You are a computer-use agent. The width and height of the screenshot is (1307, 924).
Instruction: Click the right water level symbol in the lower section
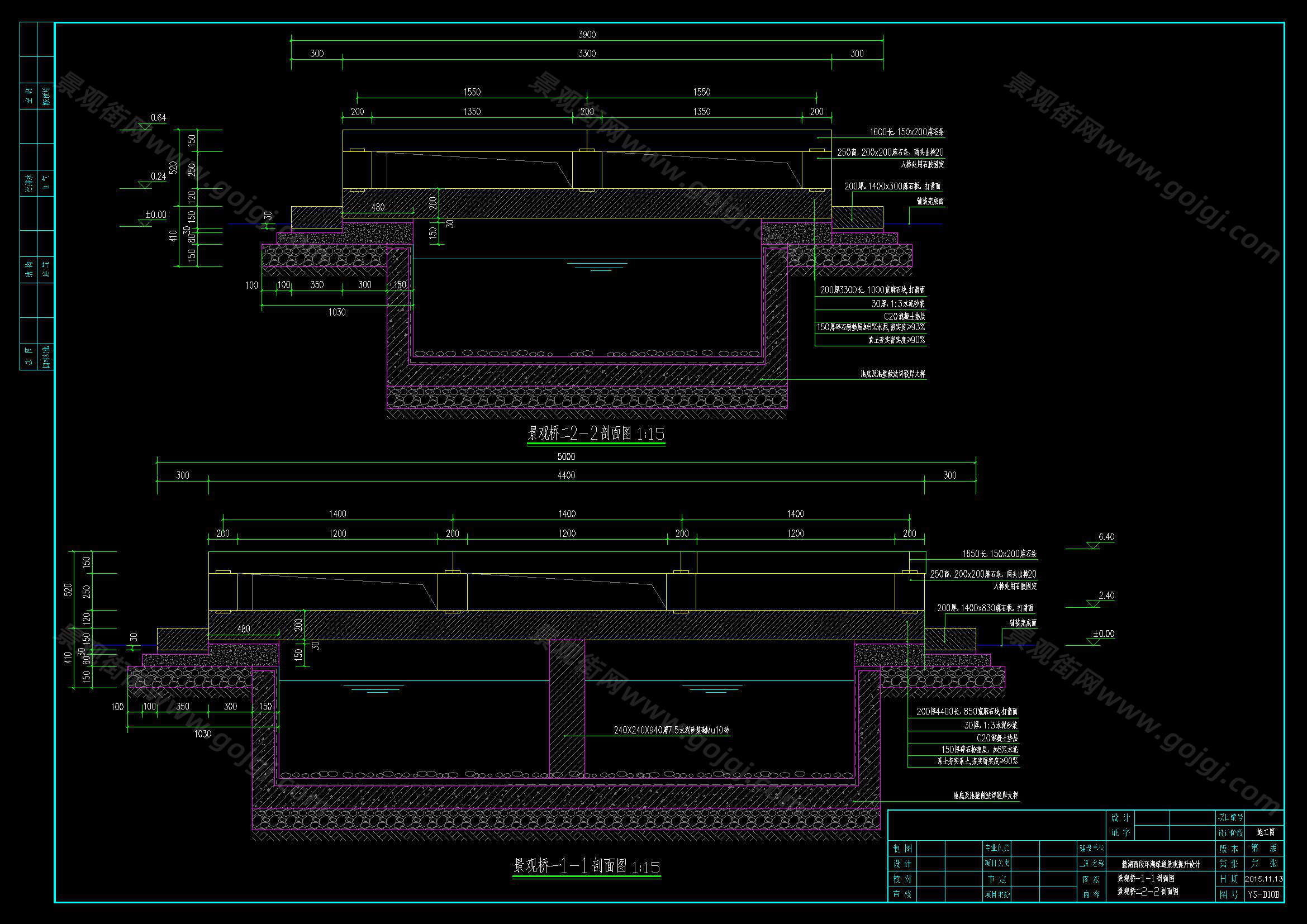711,688
